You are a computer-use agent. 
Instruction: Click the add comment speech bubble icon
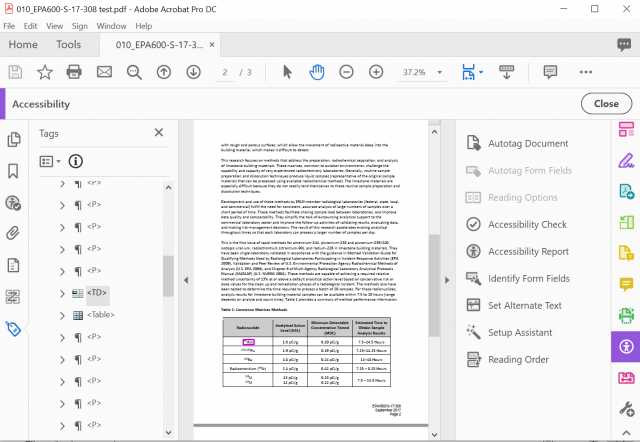point(549,72)
